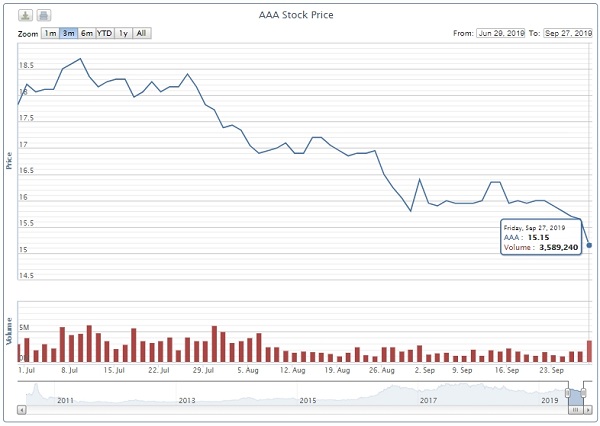Screen dimensions: 600x426
Task: Select the 1m zoom range
Action: coord(50,33)
